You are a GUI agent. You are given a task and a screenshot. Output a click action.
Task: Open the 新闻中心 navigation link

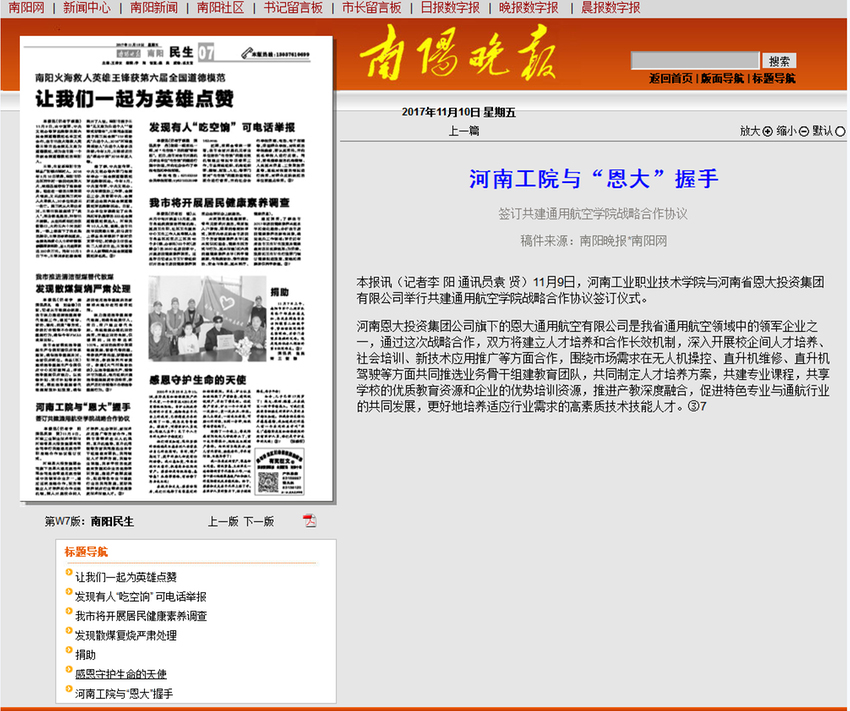pos(87,8)
